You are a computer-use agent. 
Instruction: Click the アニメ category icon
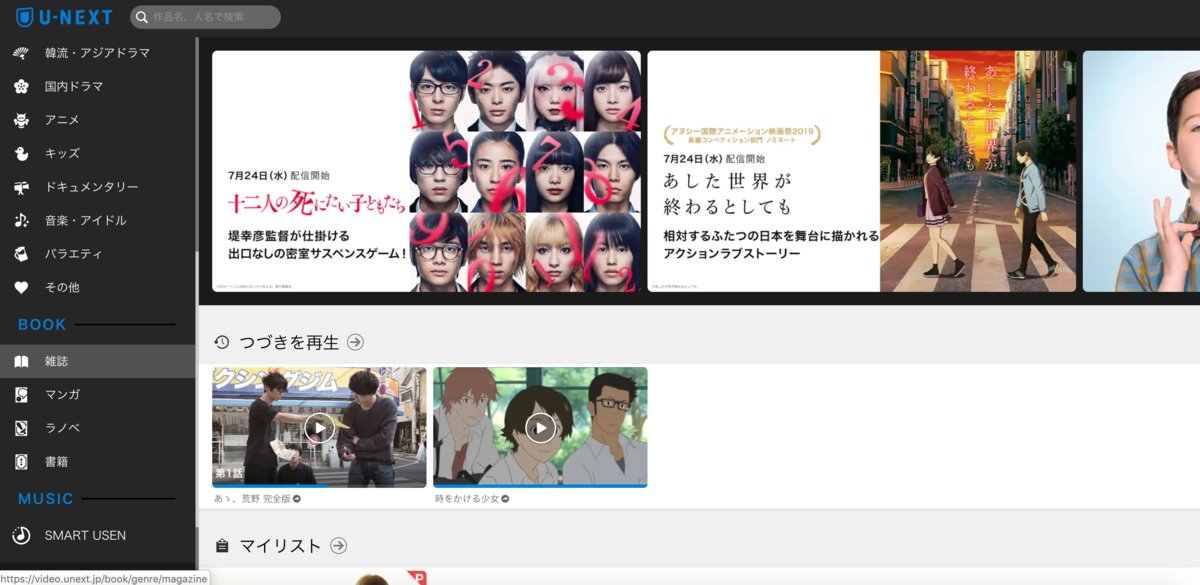pyautogui.click(x=21, y=120)
